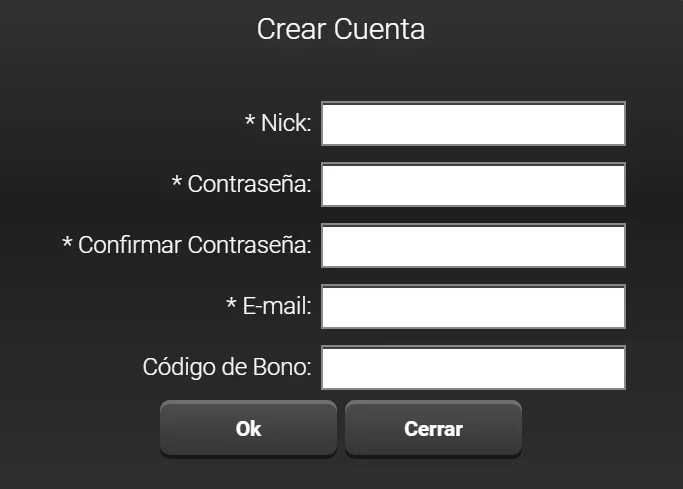Click the Crear Cuenta title text
The height and width of the screenshot is (489, 683).
(341, 29)
